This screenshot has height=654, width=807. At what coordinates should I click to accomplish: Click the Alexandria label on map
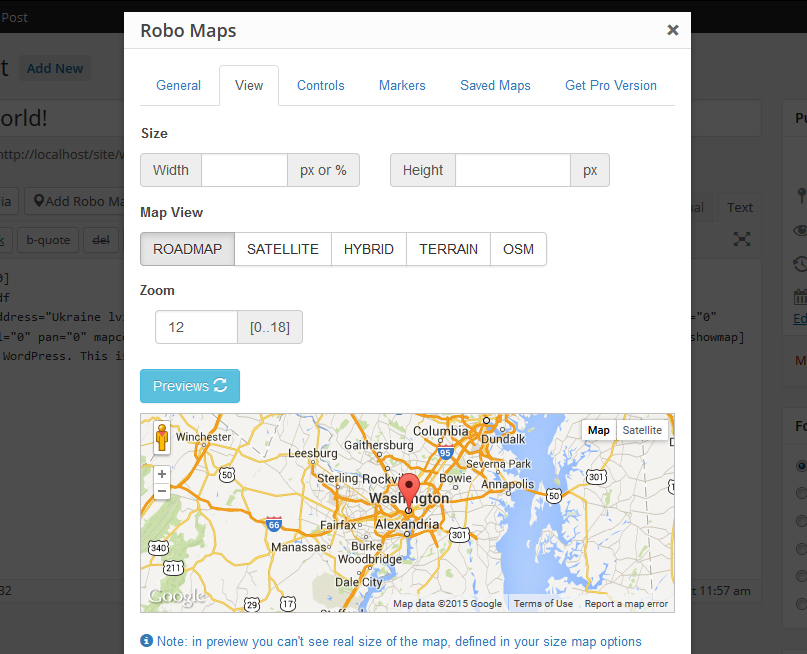[x=407, y=524]
